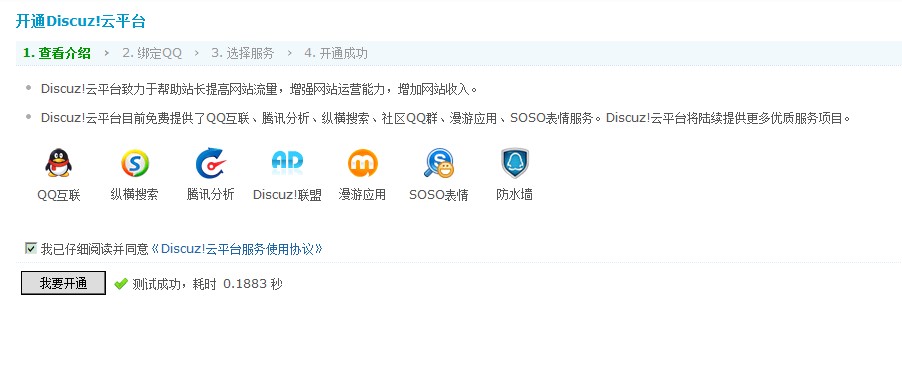
Task: Click the sentence about 提高网站流量
Action: [259, 89]
